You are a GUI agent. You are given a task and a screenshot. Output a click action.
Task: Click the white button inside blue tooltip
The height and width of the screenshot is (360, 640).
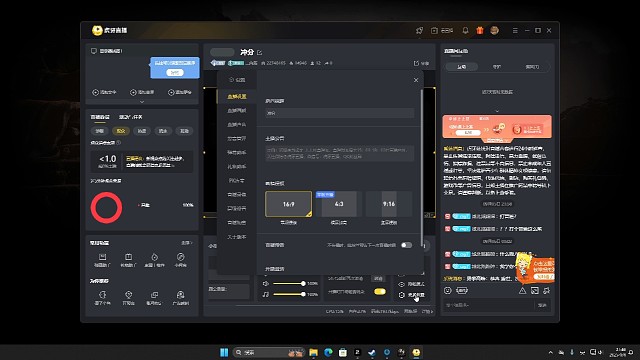click(175, 72)
